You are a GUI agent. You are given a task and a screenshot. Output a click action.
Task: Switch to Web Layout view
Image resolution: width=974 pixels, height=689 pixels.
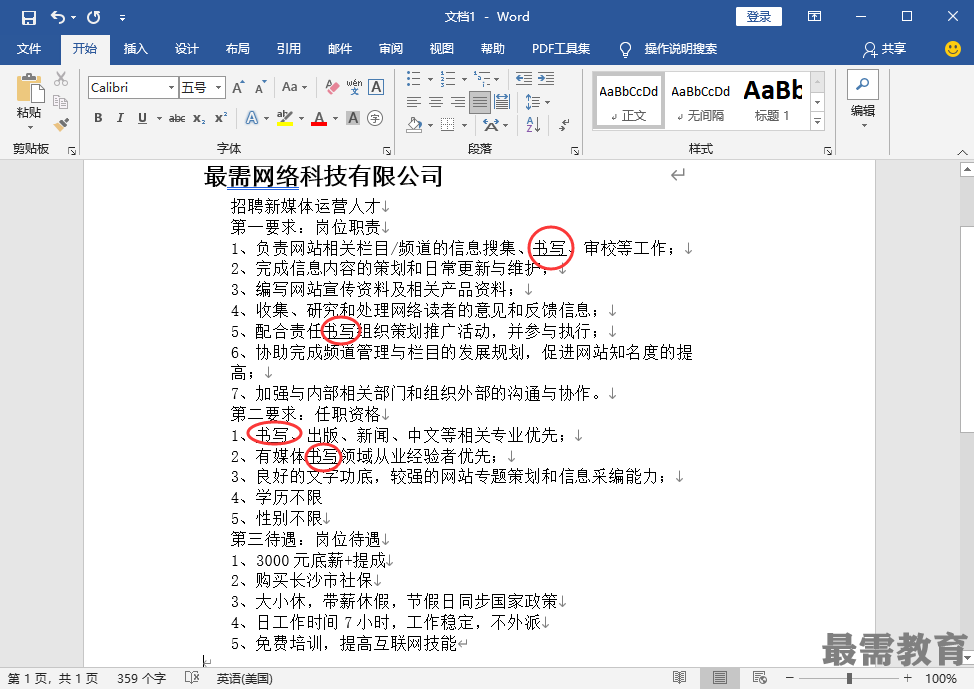[x=759, y=678]
